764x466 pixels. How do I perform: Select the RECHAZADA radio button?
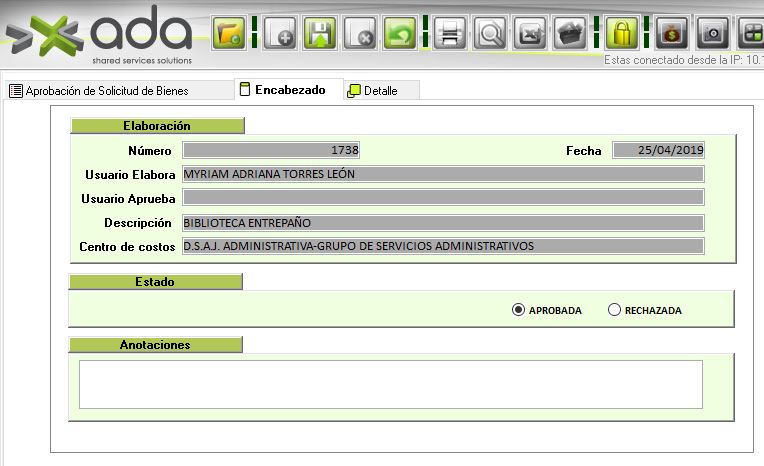point(615,310)
